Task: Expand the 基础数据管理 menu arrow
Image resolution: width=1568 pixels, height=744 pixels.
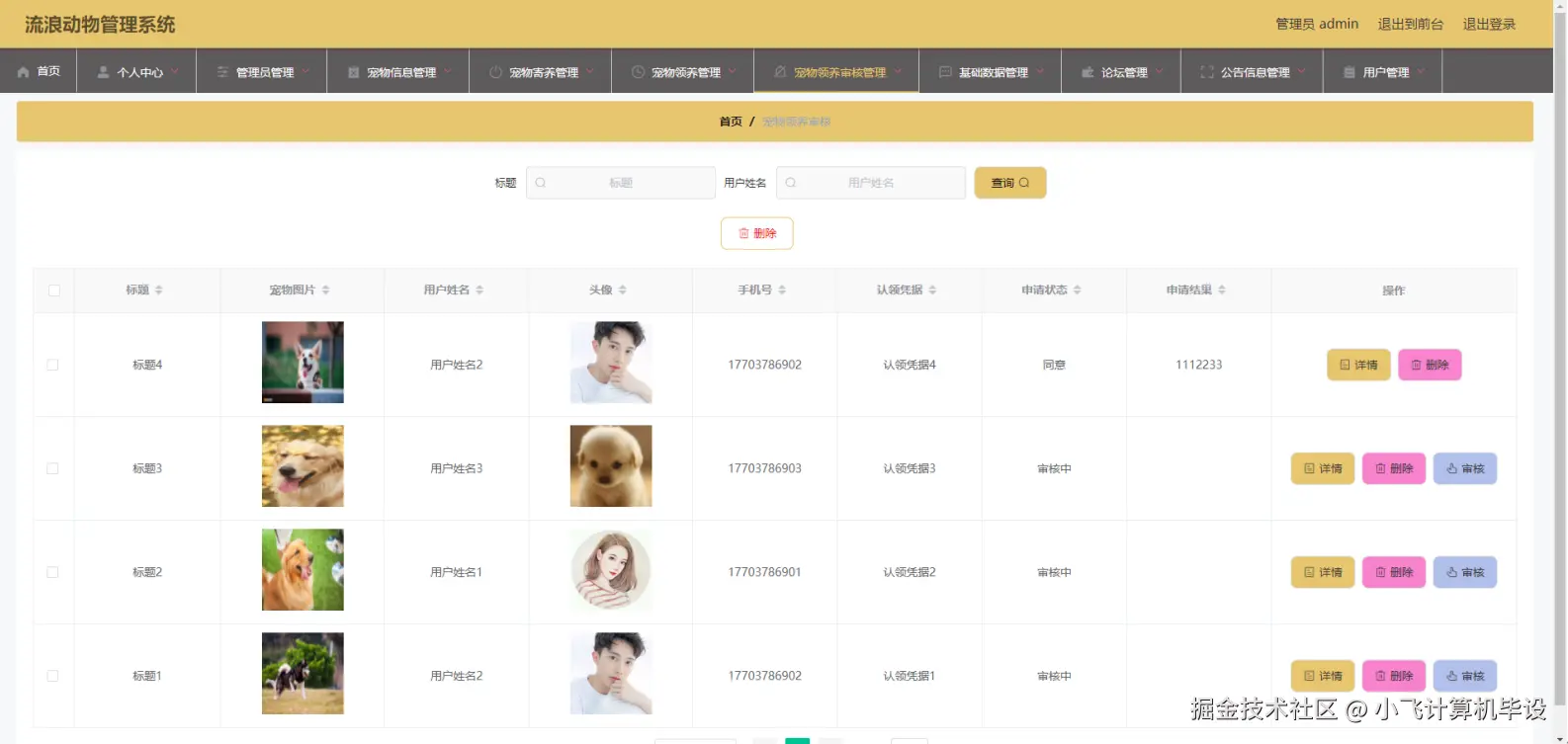Action: click(1040, 71)
